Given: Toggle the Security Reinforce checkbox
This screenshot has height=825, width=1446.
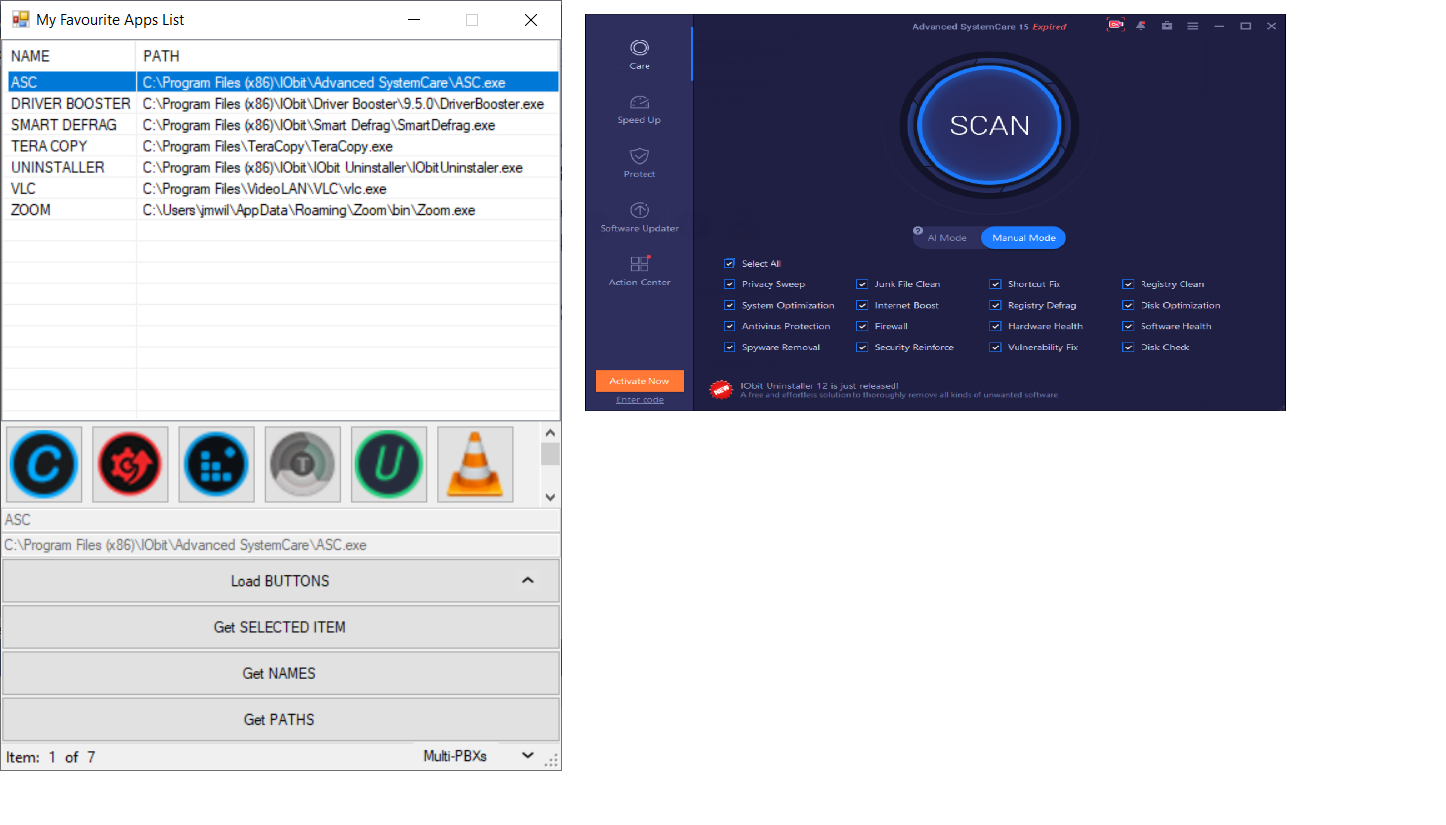Looking at the screenshot, I should click(x=862, y=347).
